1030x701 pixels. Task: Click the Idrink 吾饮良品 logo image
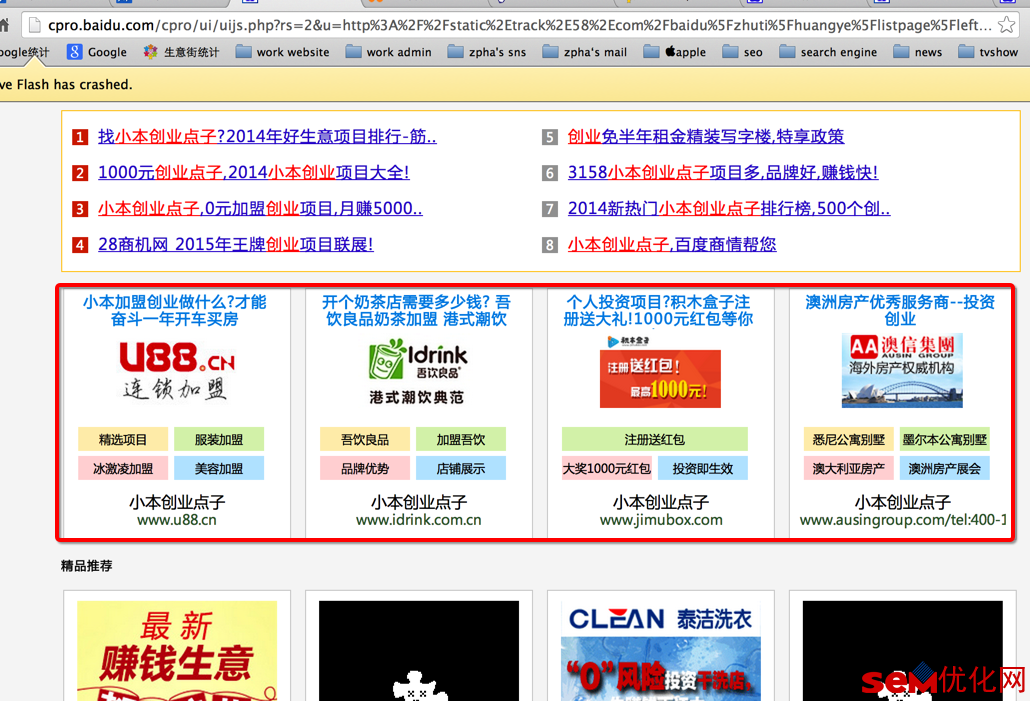[418, 371]
